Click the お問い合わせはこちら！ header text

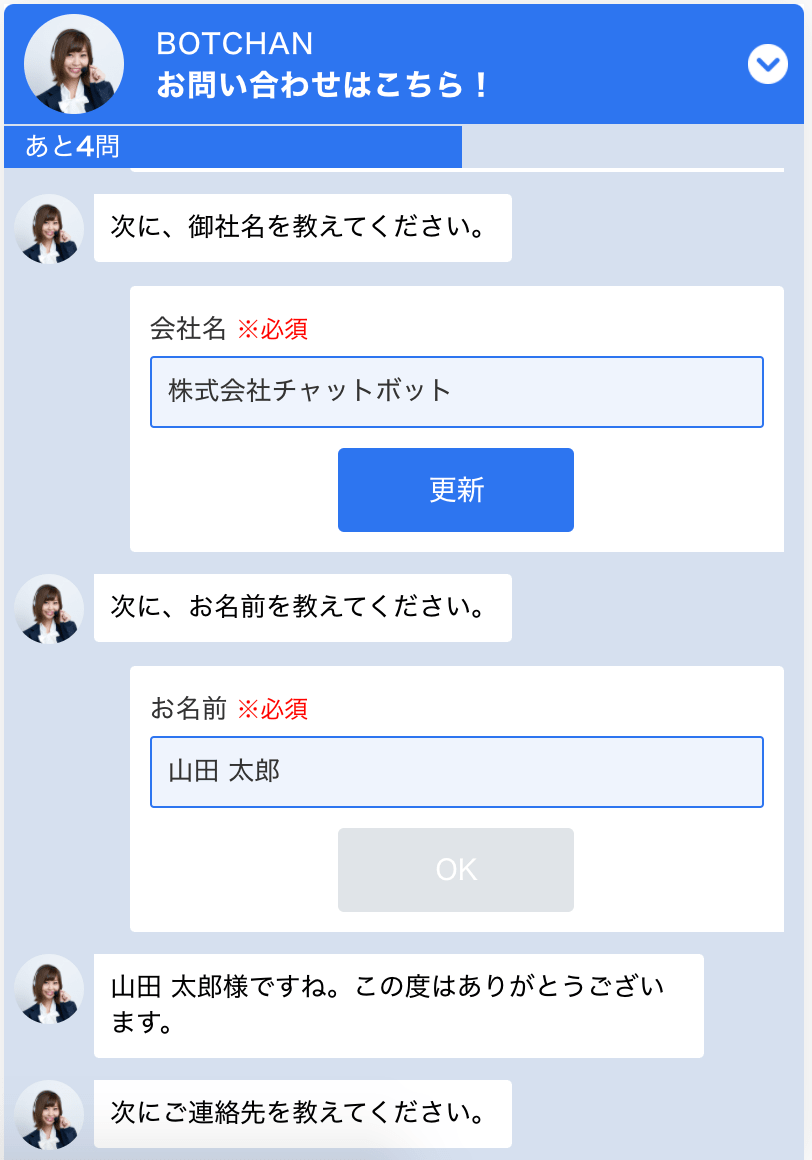coord(322,85)
